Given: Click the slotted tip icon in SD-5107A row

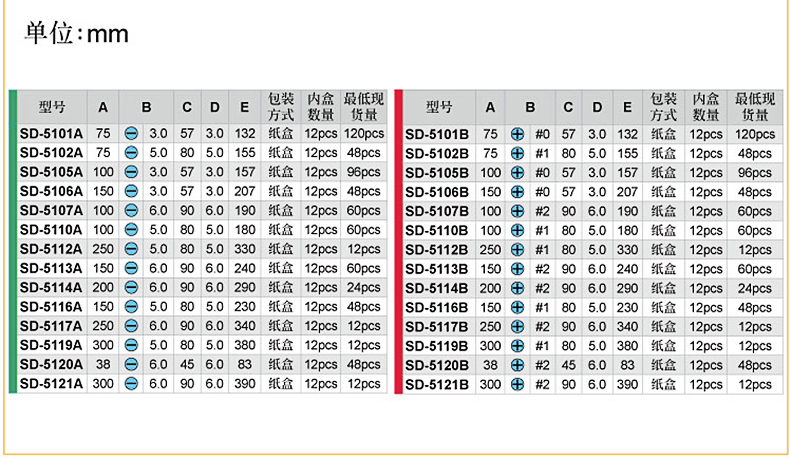Looking at the screenshot, I should tap(130, 210).
